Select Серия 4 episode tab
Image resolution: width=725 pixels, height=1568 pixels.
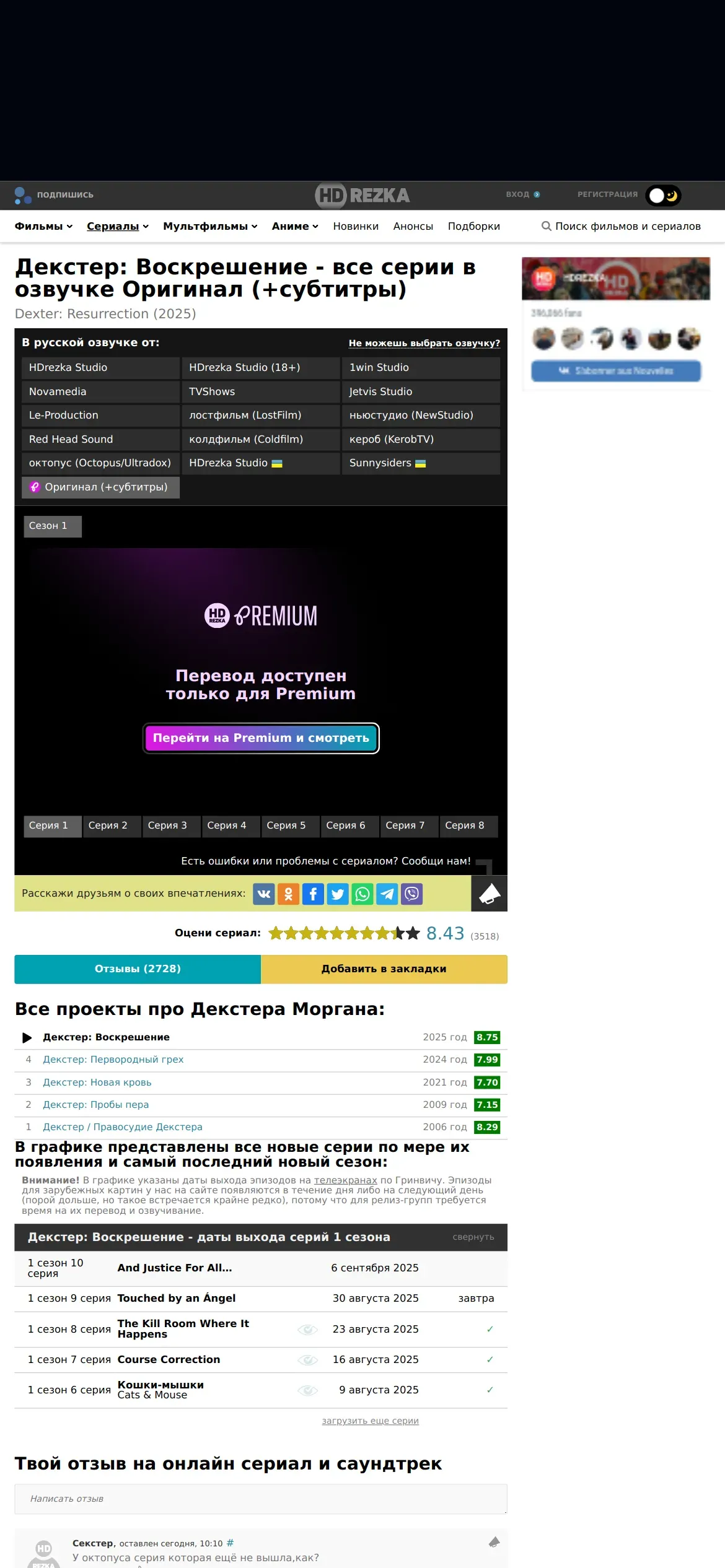(x=231, y=826)
